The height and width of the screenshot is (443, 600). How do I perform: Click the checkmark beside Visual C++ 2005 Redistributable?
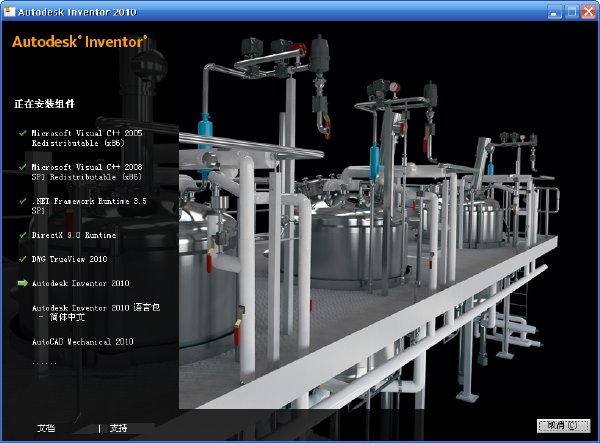tap(23, 133)
